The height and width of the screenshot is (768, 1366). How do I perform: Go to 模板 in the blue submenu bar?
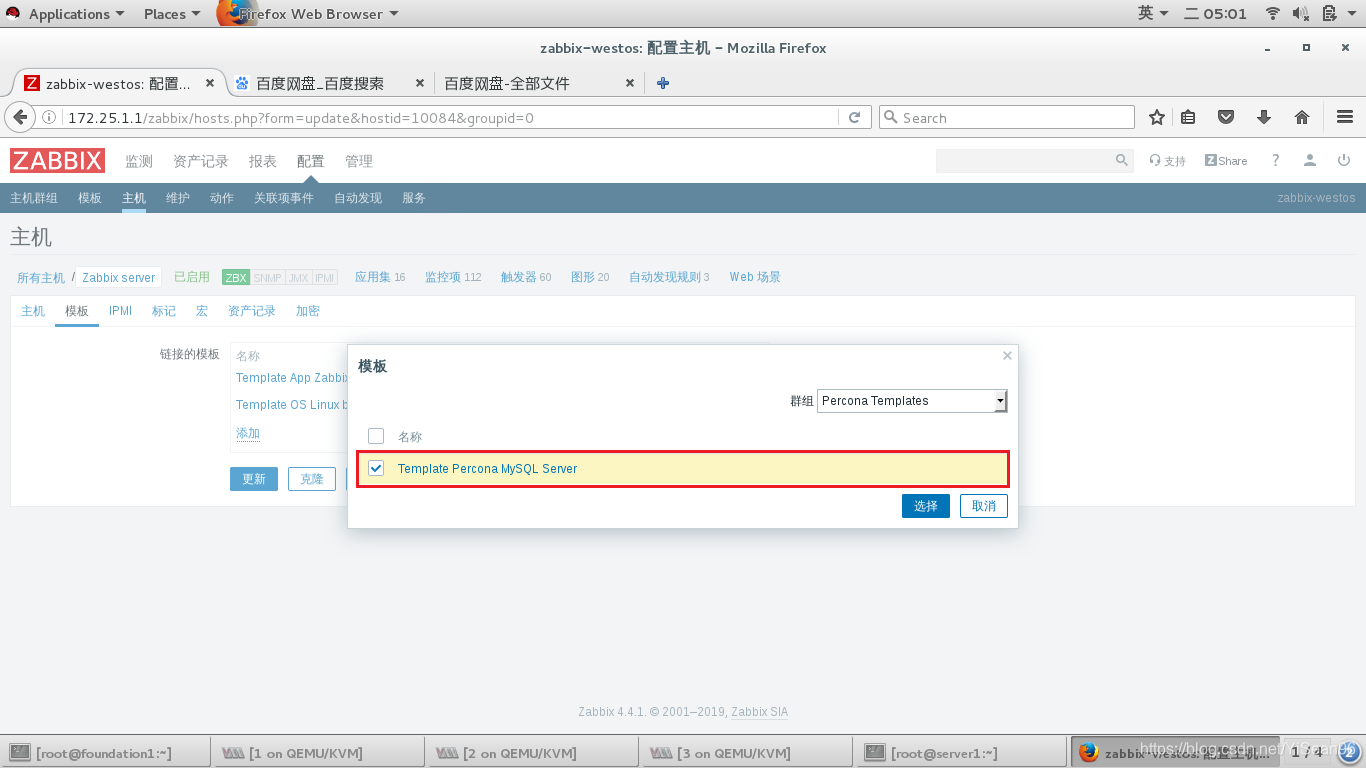click(90, 198)
